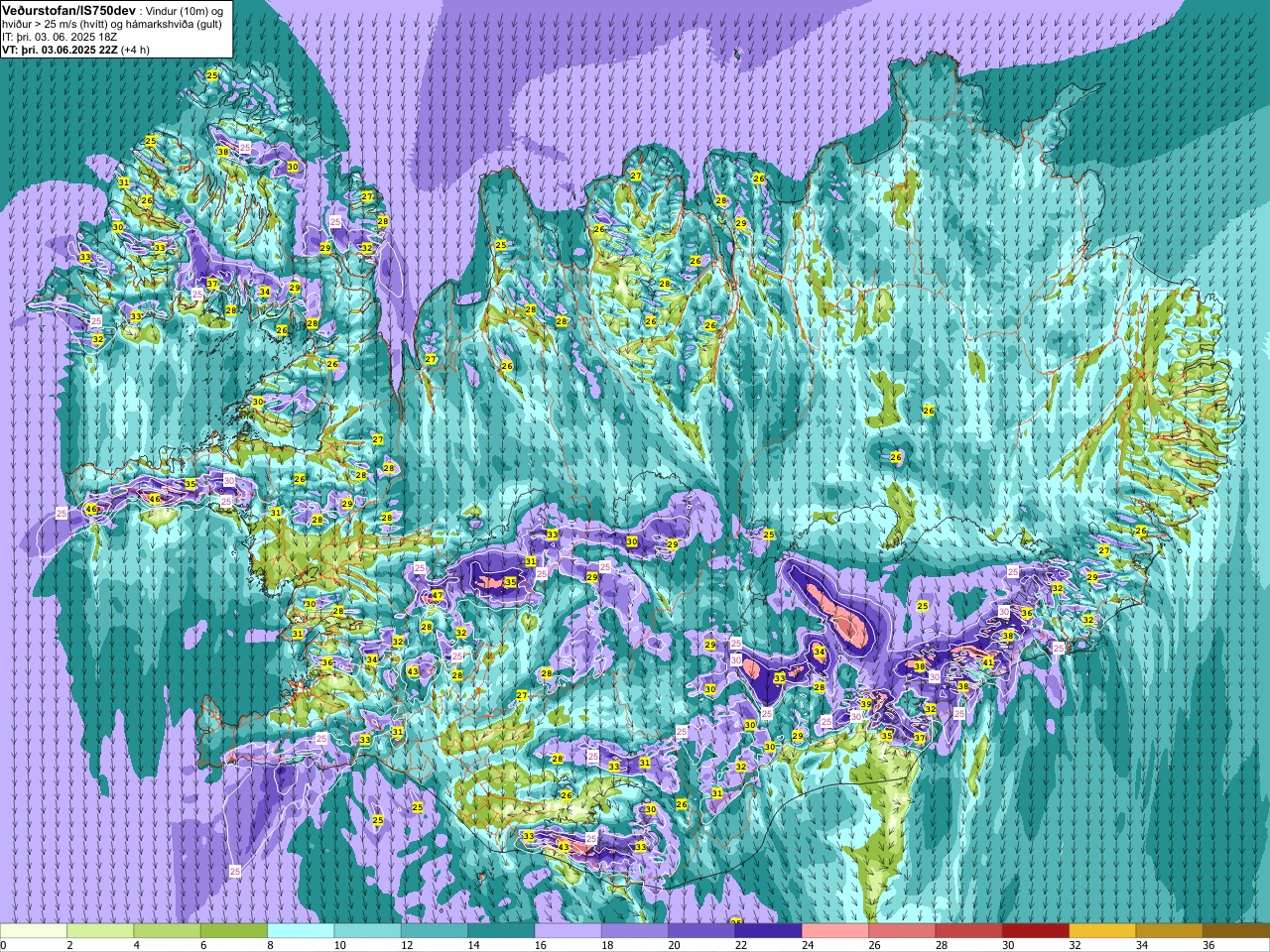Pick the mustard 34–36 legend swatch
Viewport: 1270px width, 952px height.
(x=1169, y=931)
